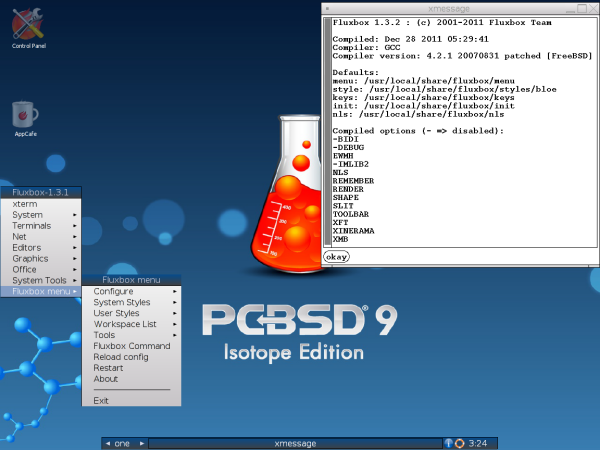Click the 'Compiler version: 4.2.1' line
600x450 pixels.
pyautogui.click(x=462, y=56)
